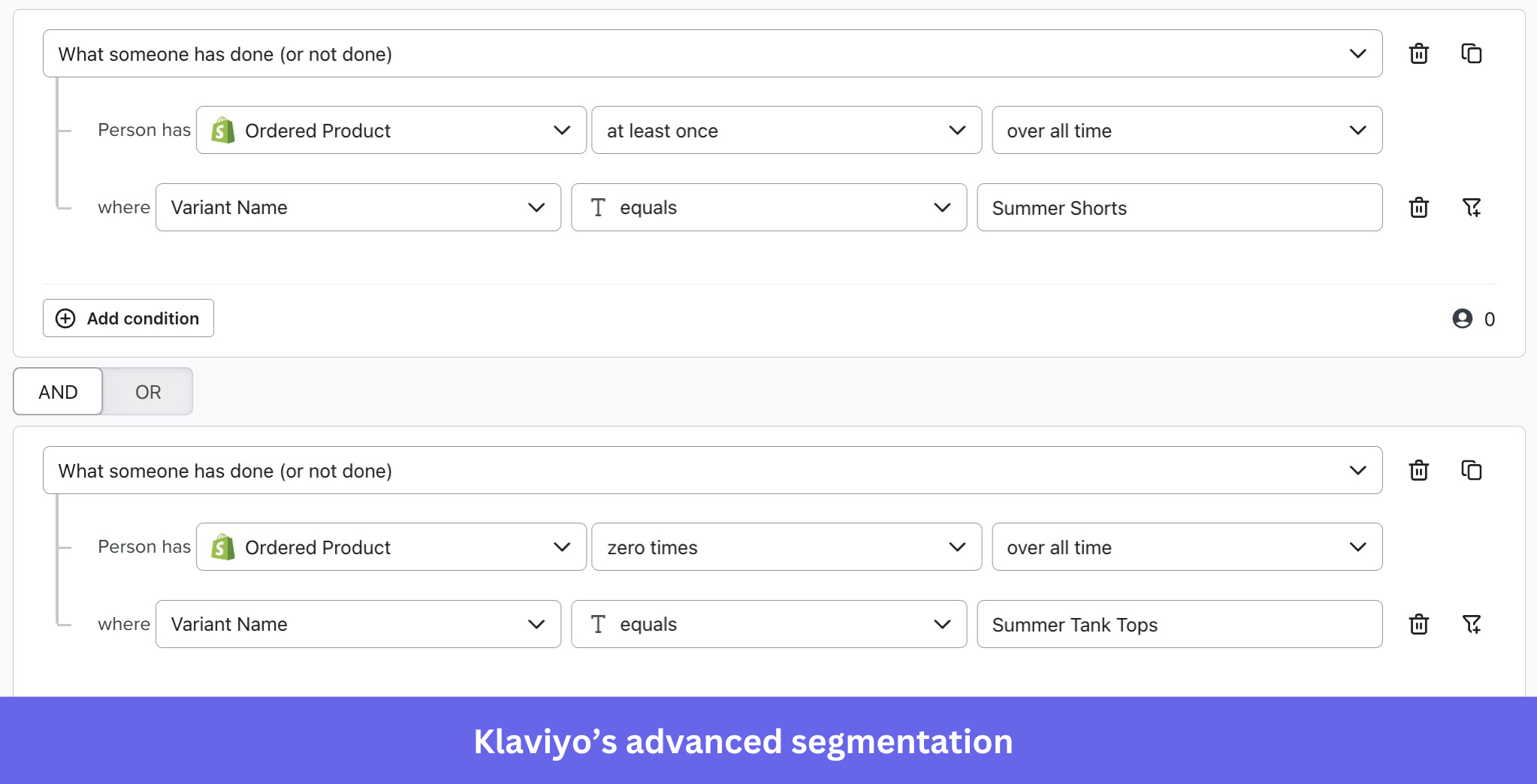Viewport: 1537px width, 784px height.
Task: Duplicate the second condition block
Action: pos(1471,470)
